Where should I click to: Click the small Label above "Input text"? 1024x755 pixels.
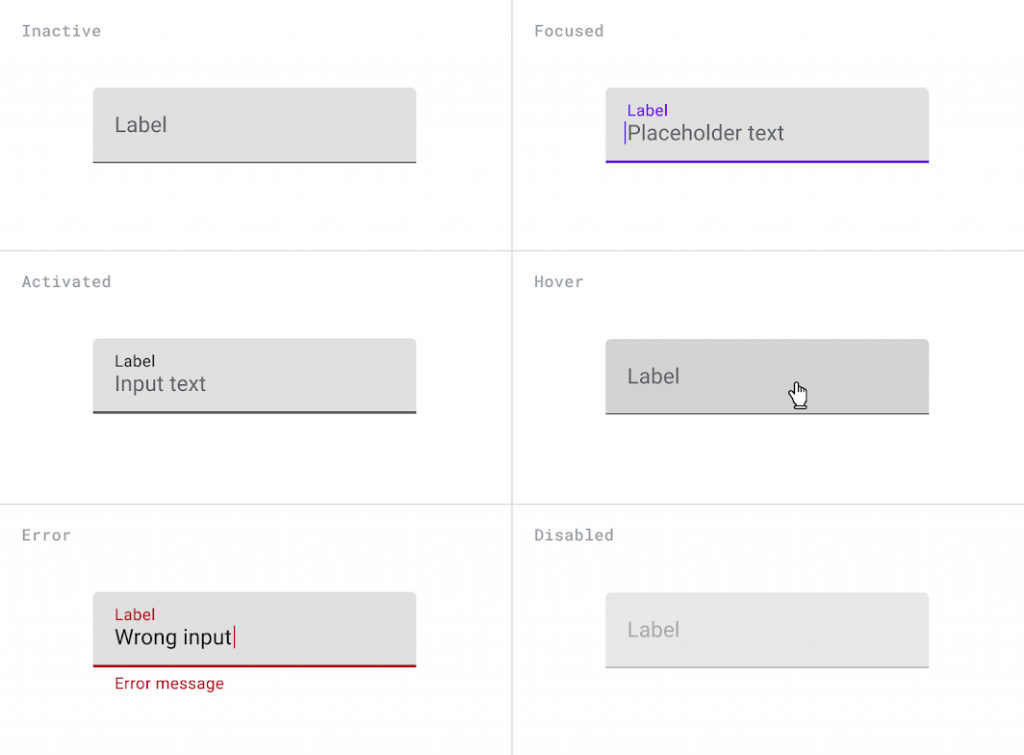tap(135, 361)
